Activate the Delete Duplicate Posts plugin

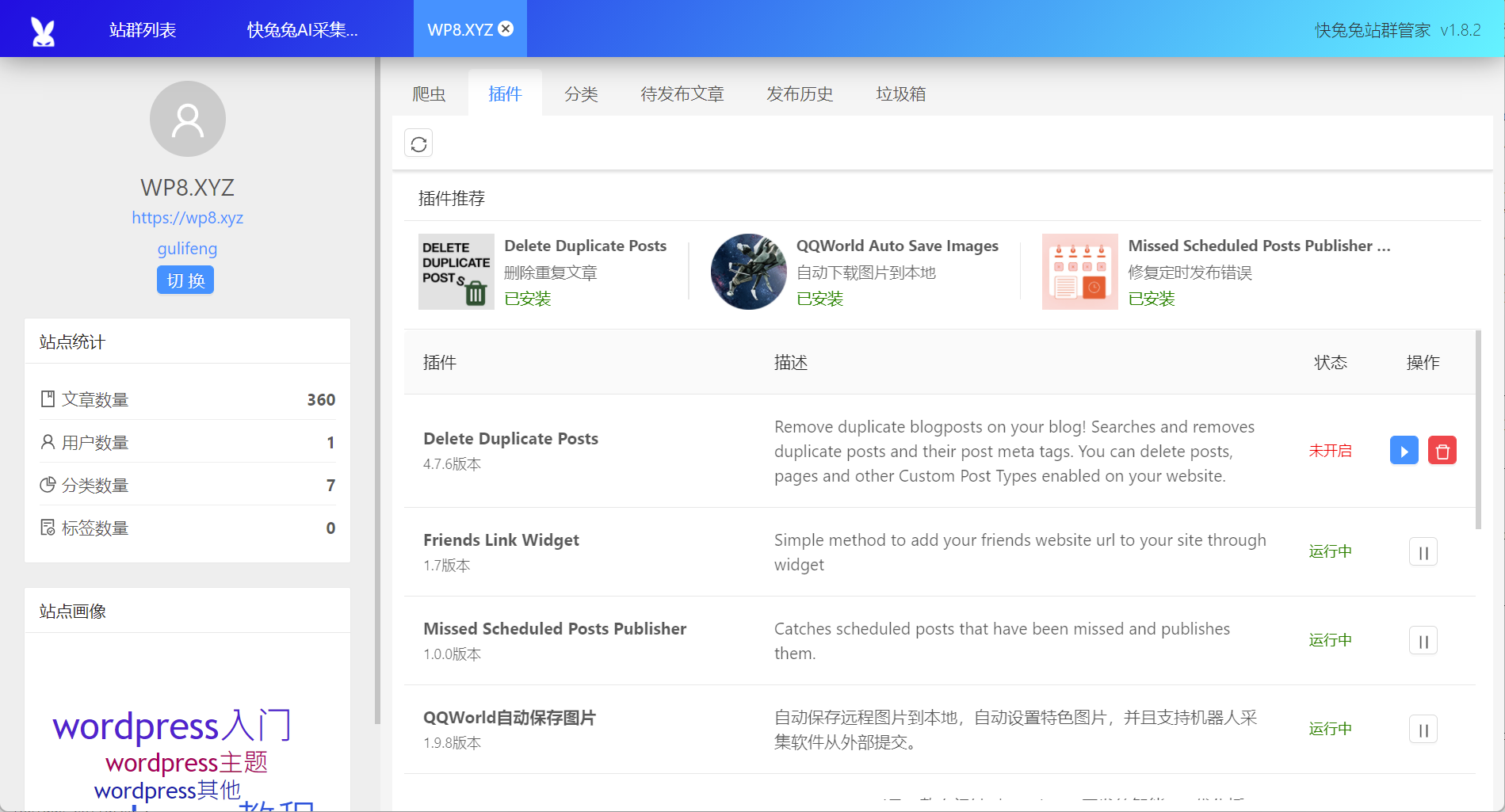click(x=1404, y=451)
